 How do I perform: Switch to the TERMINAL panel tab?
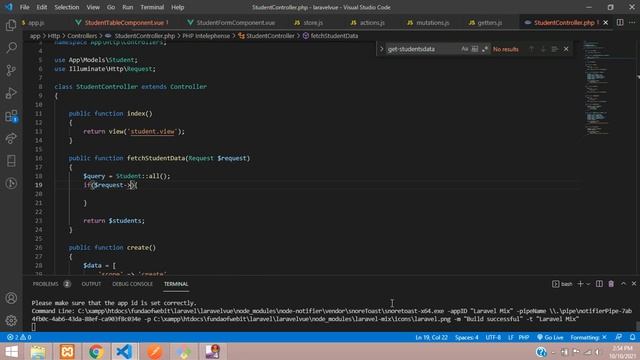tap(176, 284)
